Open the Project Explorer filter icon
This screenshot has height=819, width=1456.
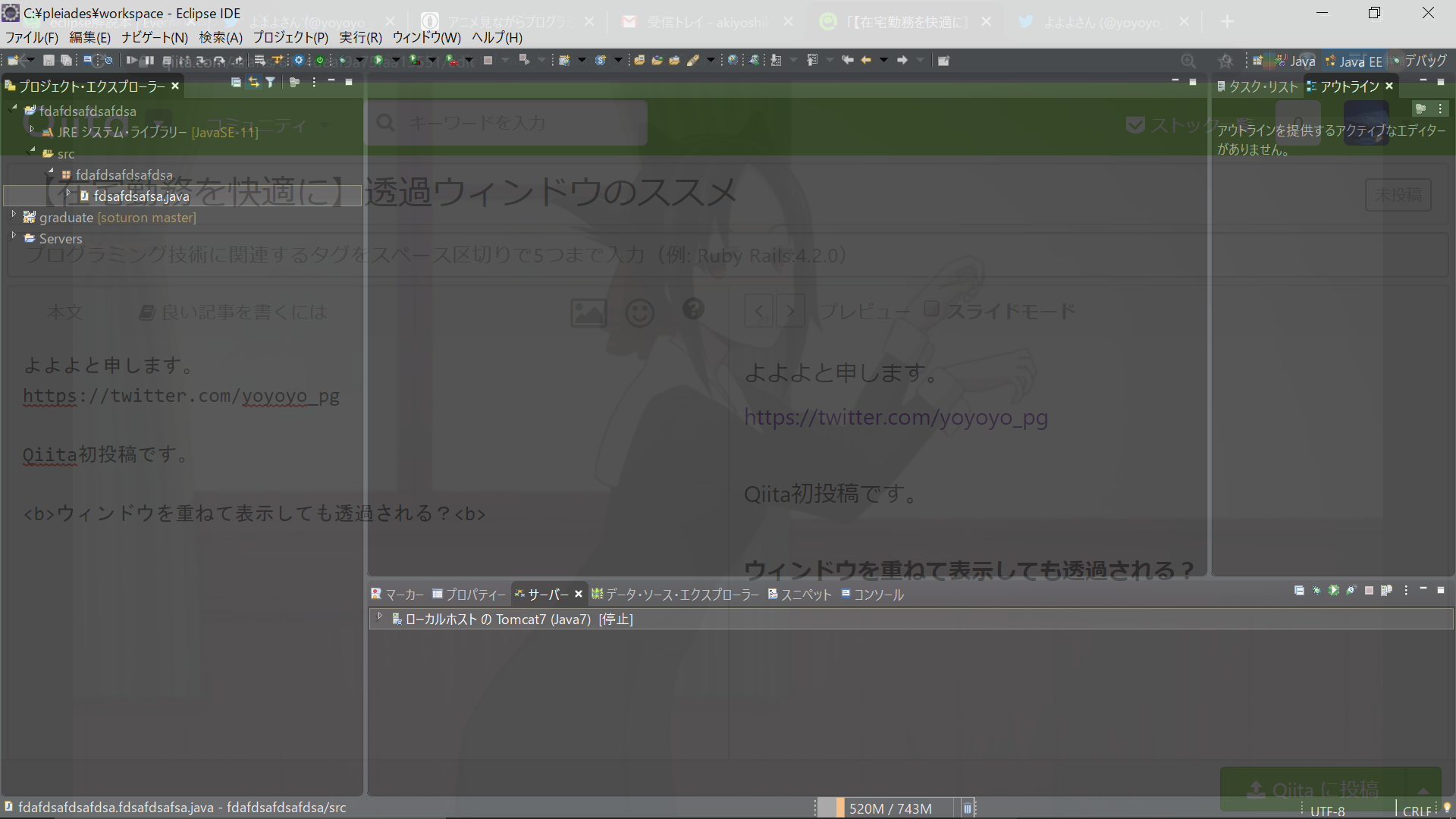(x=270, y=83)
